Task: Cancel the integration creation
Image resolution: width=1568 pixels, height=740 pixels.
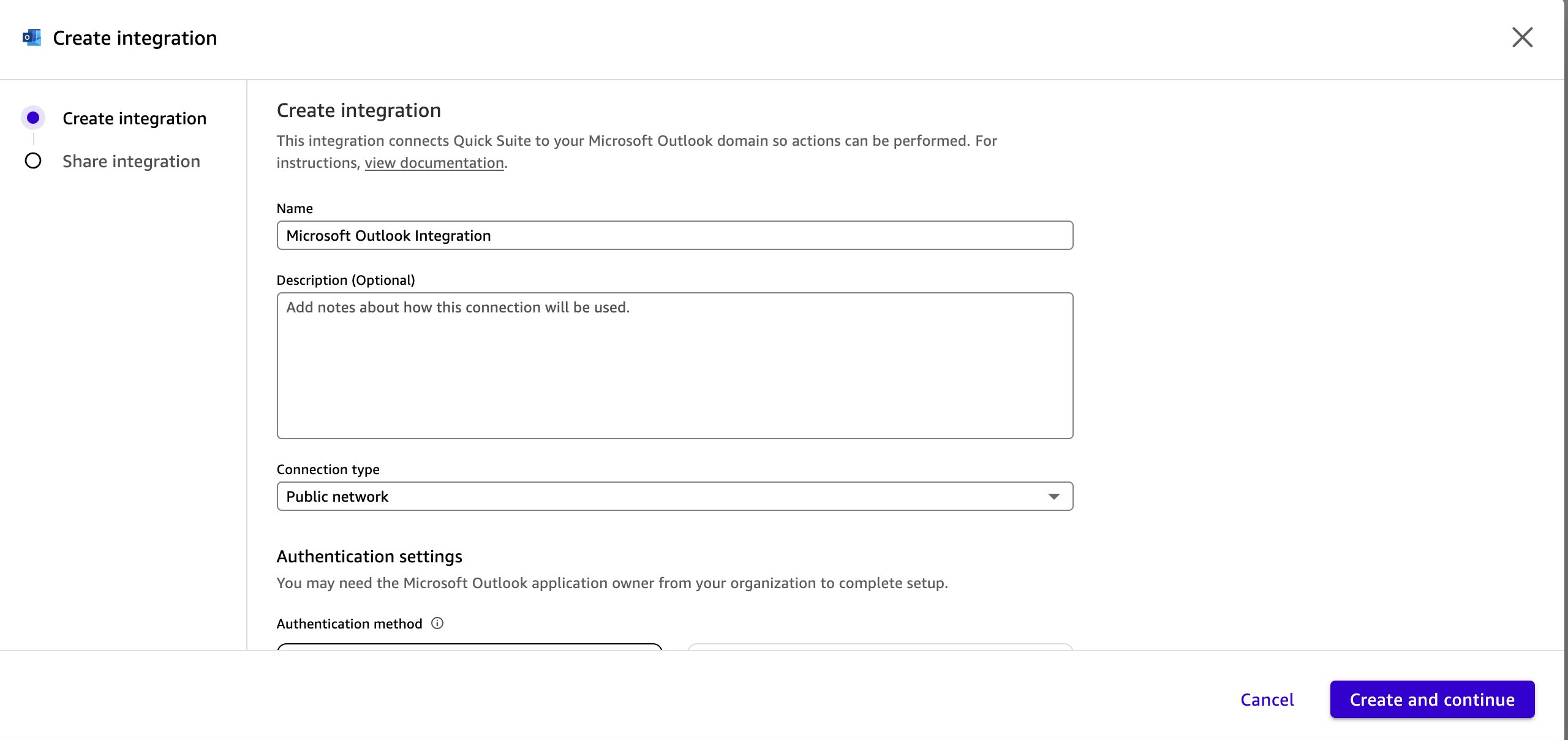Action: [x=1267, y=700]
